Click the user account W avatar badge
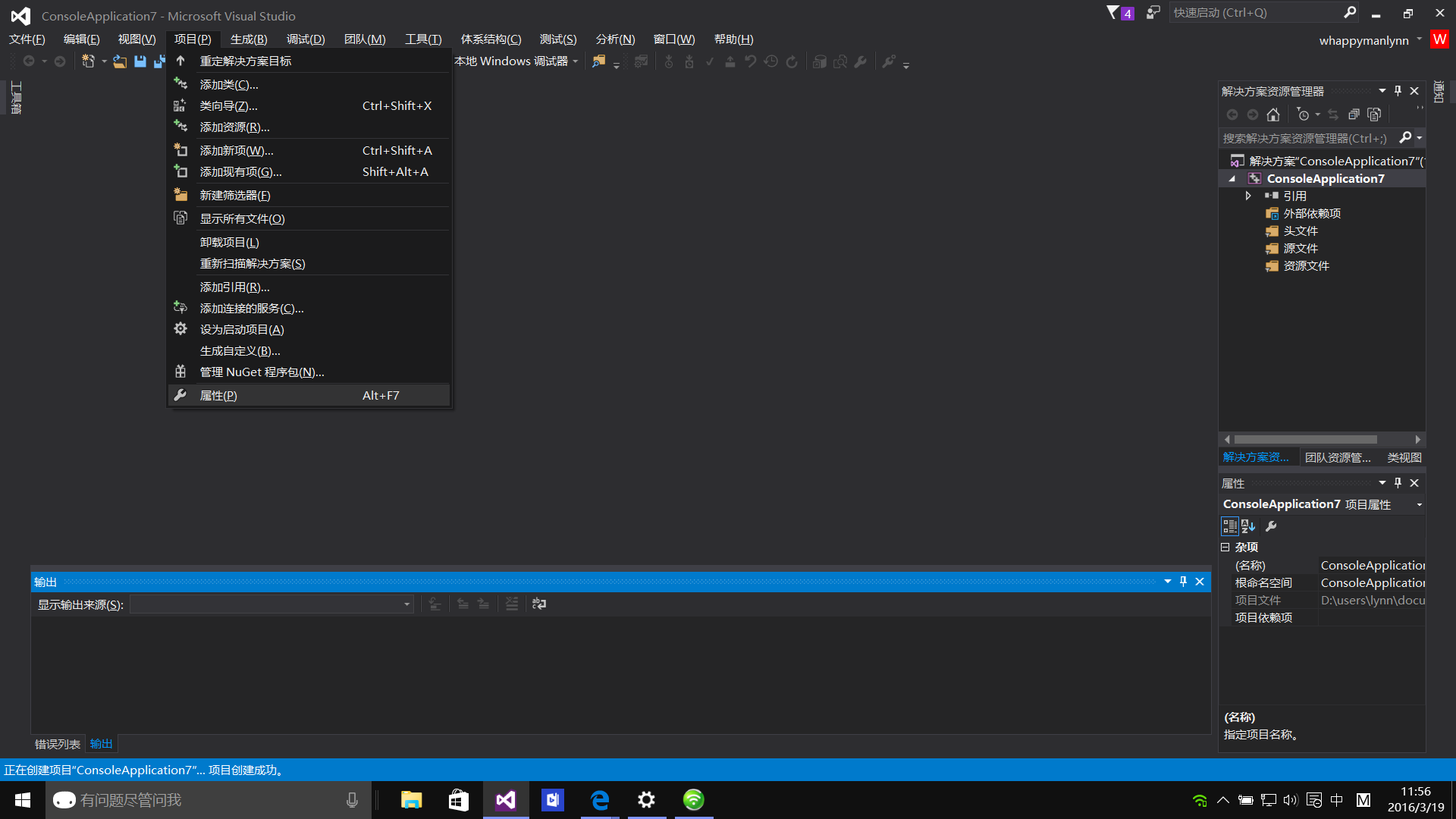The height and width of the screenshot is (819, 1456). pyautogui.click(x=1439, y=39)
